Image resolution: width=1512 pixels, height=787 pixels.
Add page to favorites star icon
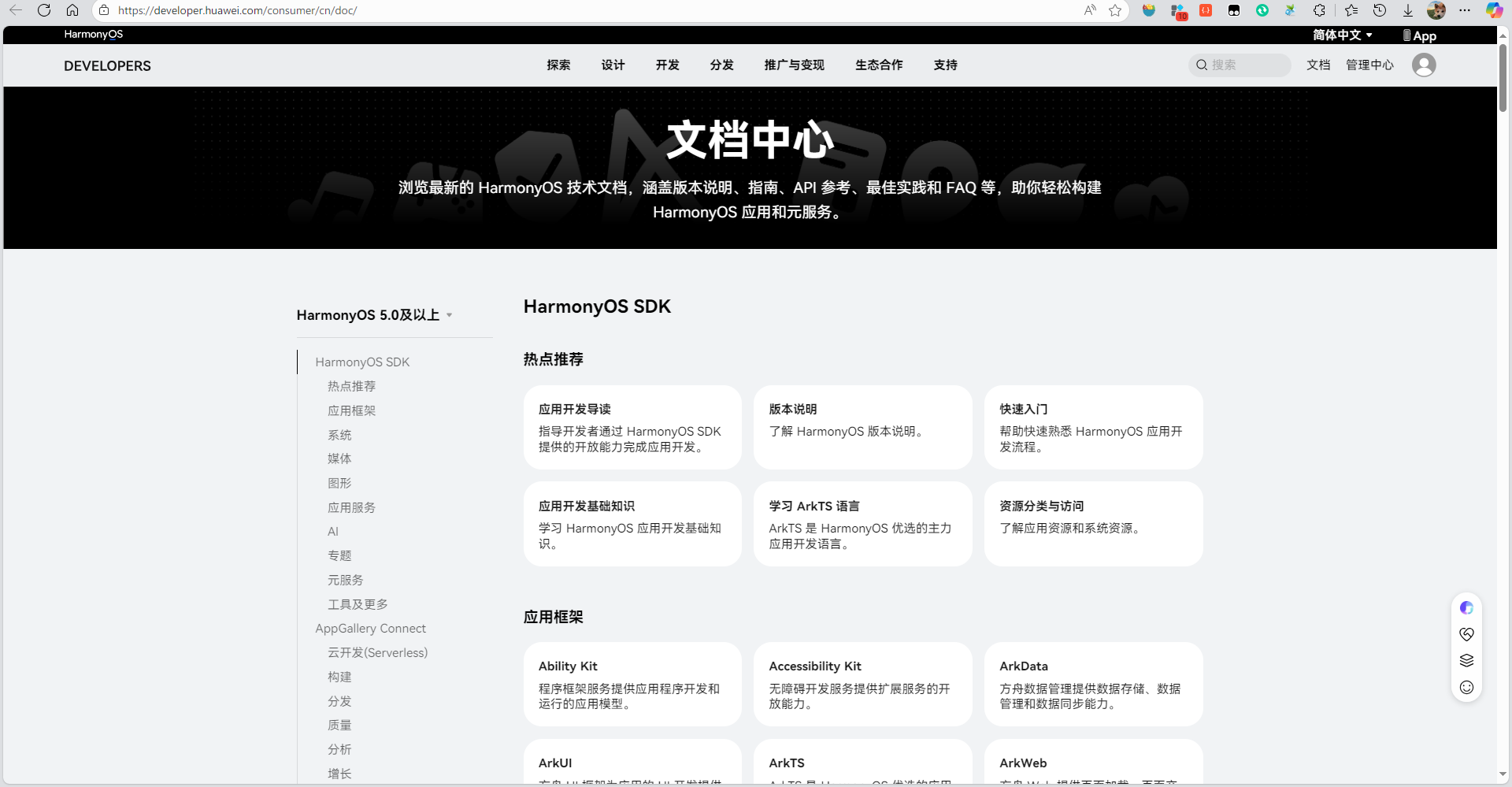[x=1115, y=10]
